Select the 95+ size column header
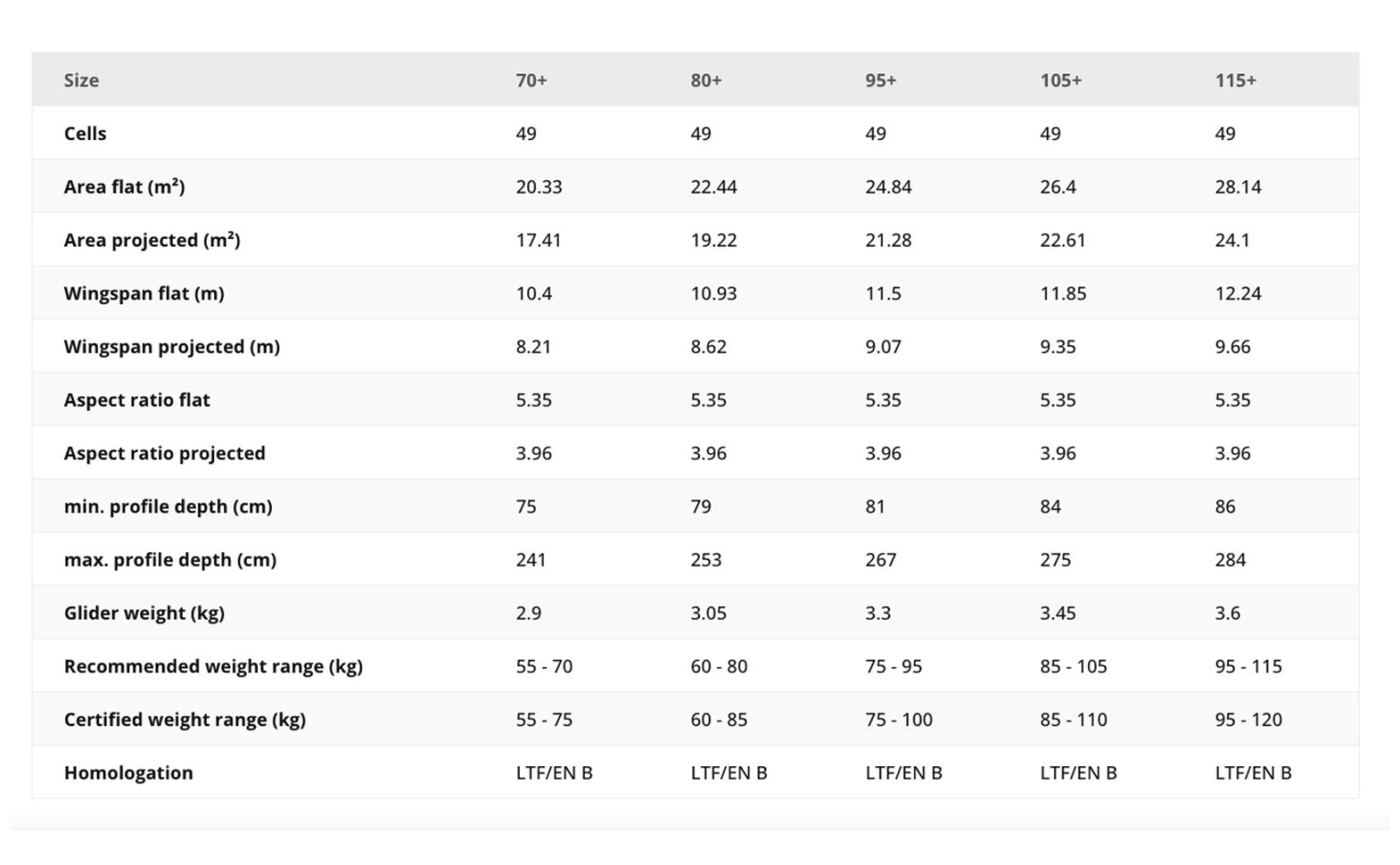Screen dimensions: 1400x865 [881, 81]
